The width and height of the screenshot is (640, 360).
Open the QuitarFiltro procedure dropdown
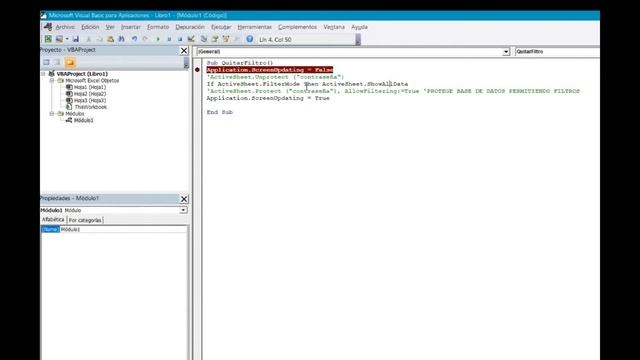pos(557,52)
